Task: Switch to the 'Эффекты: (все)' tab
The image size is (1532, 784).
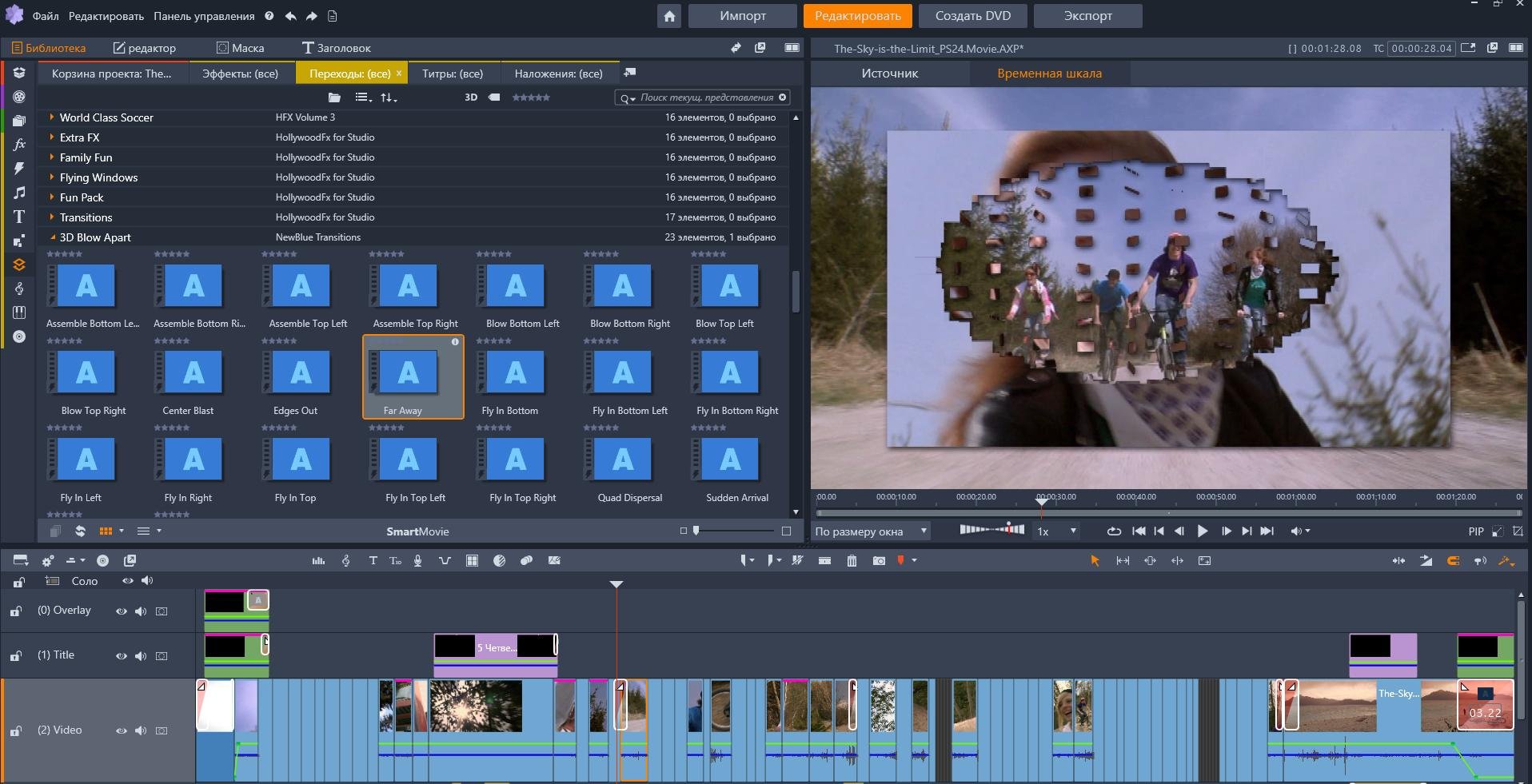Action: pyautogui.click(x=240, y=74)
